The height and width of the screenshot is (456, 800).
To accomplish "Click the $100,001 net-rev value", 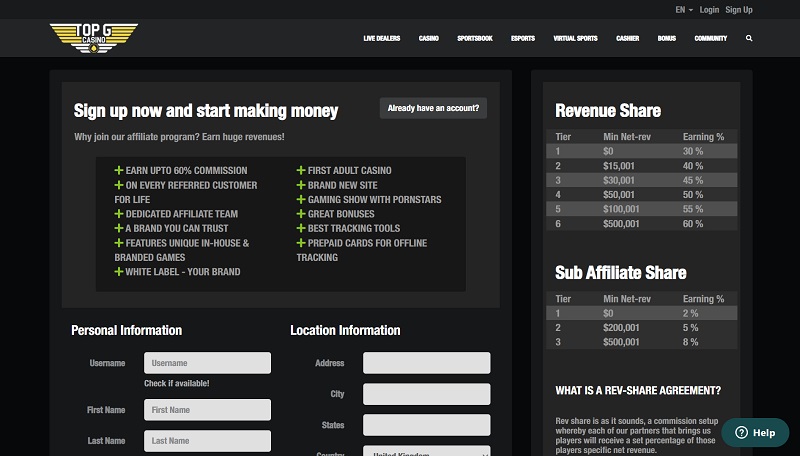I will coord(621,209).
